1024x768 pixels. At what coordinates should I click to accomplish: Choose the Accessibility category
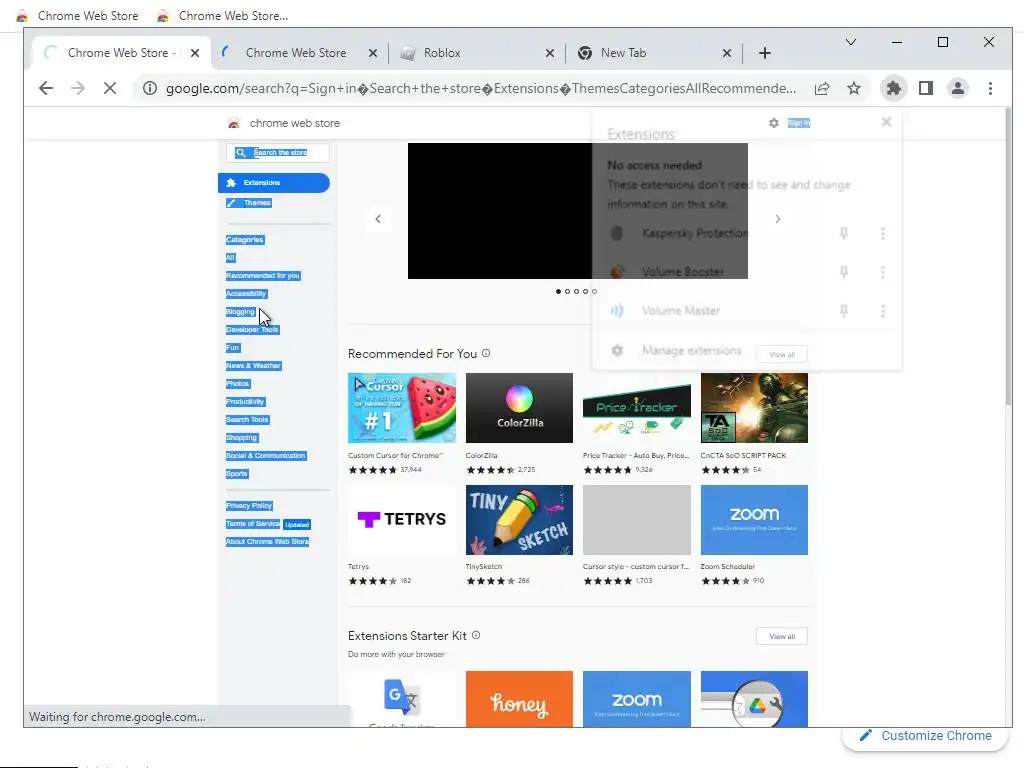tap(246, 293)
